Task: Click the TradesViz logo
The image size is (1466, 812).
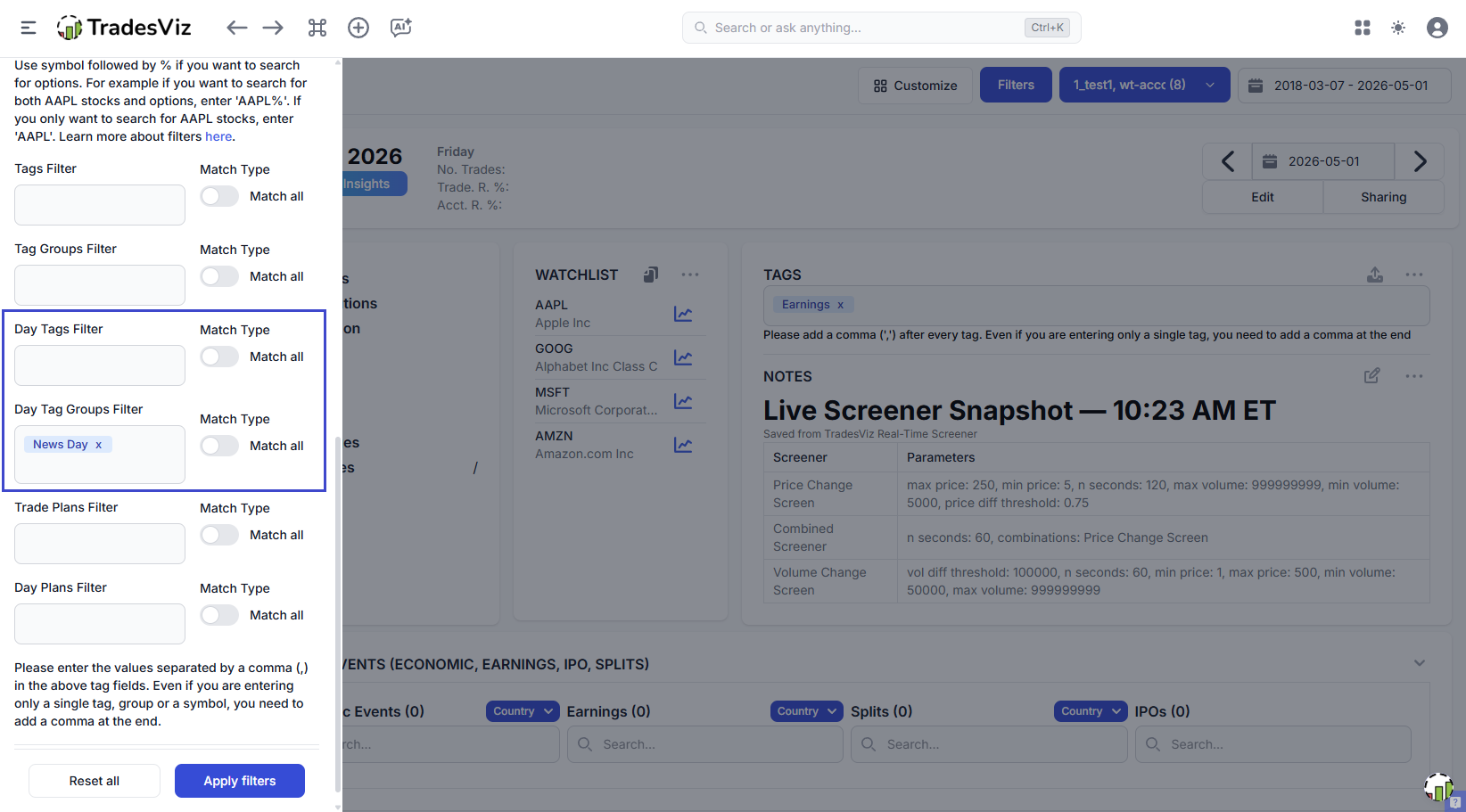Action: (x=124, y=28)
